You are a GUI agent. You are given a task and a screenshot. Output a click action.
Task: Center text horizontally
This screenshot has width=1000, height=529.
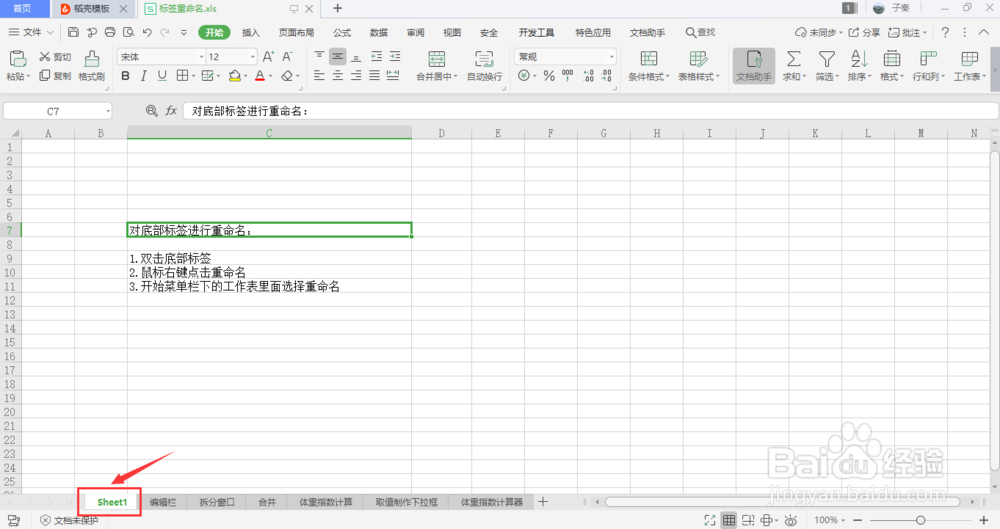337,76
